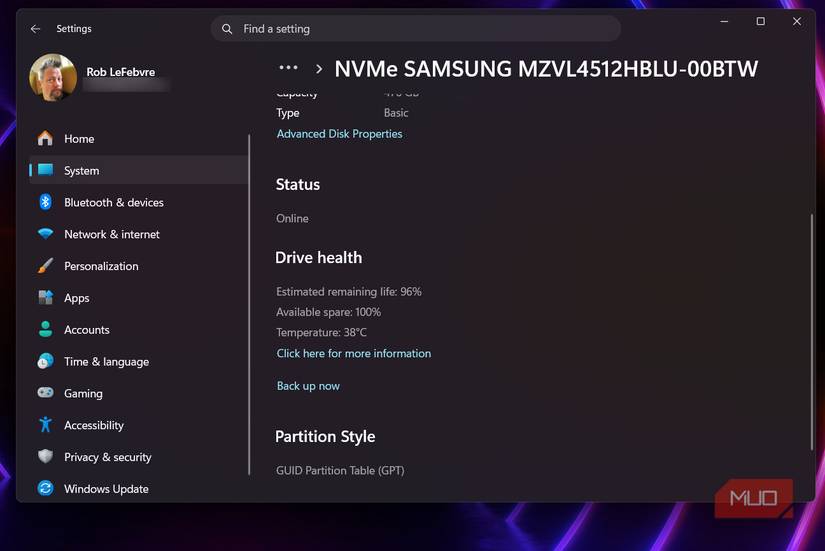Screen dimensions: 825x551
Task: Click the Bluetooth icon in sidebar
Action: (x=45, y=202)
